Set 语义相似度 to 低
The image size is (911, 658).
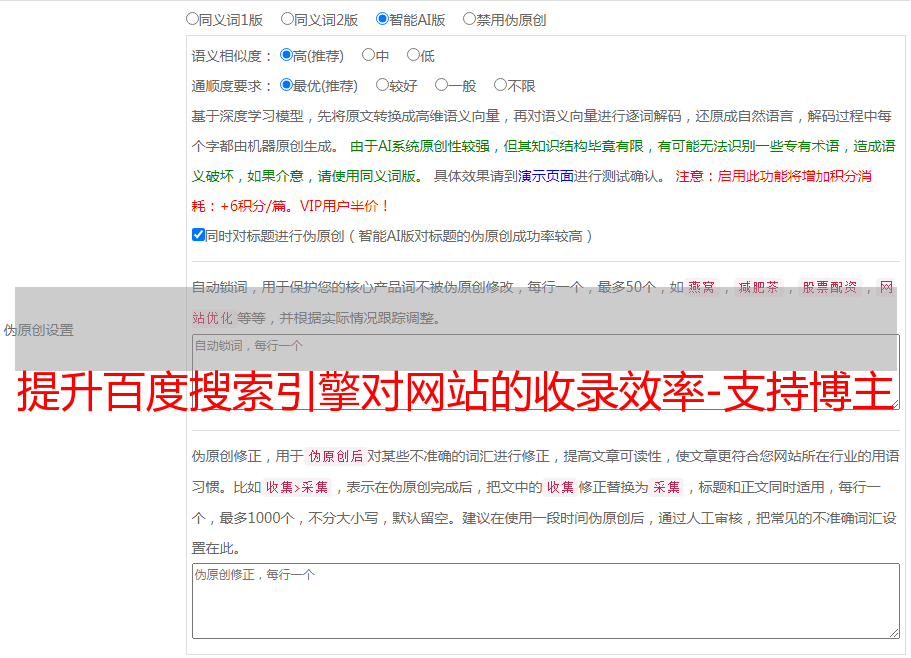point(413,55)
